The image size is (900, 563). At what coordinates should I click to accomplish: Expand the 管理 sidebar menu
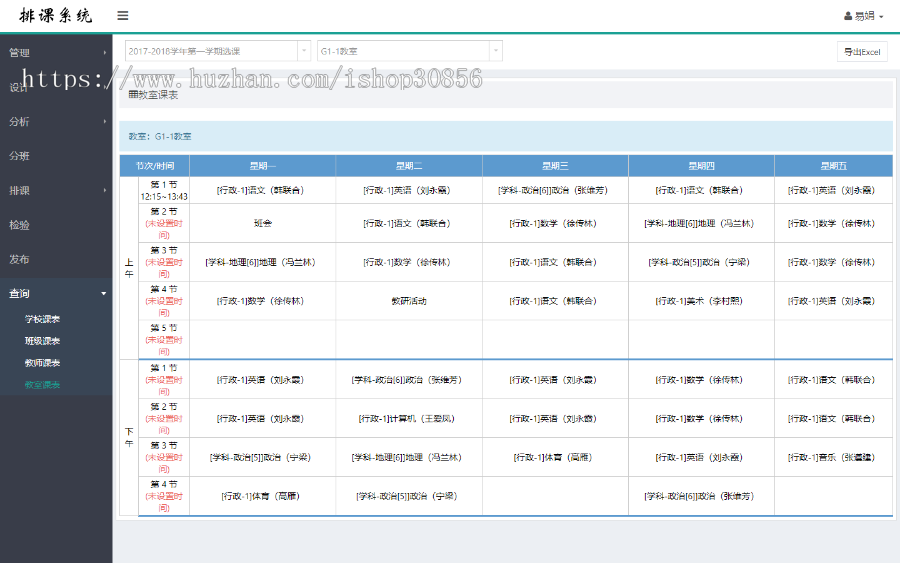pos(56,52)
